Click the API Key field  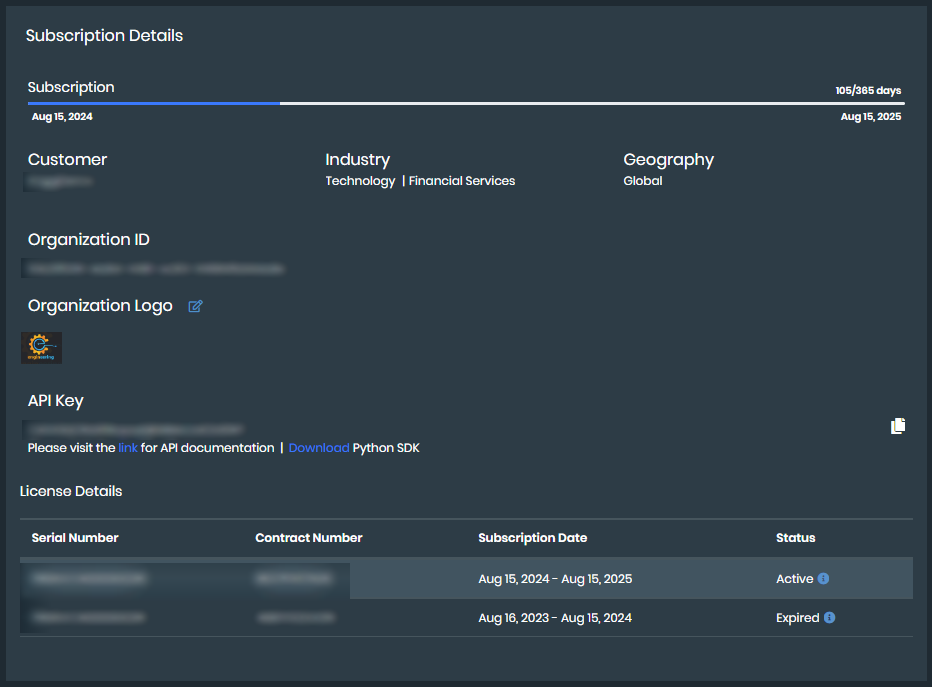(135, 426)
